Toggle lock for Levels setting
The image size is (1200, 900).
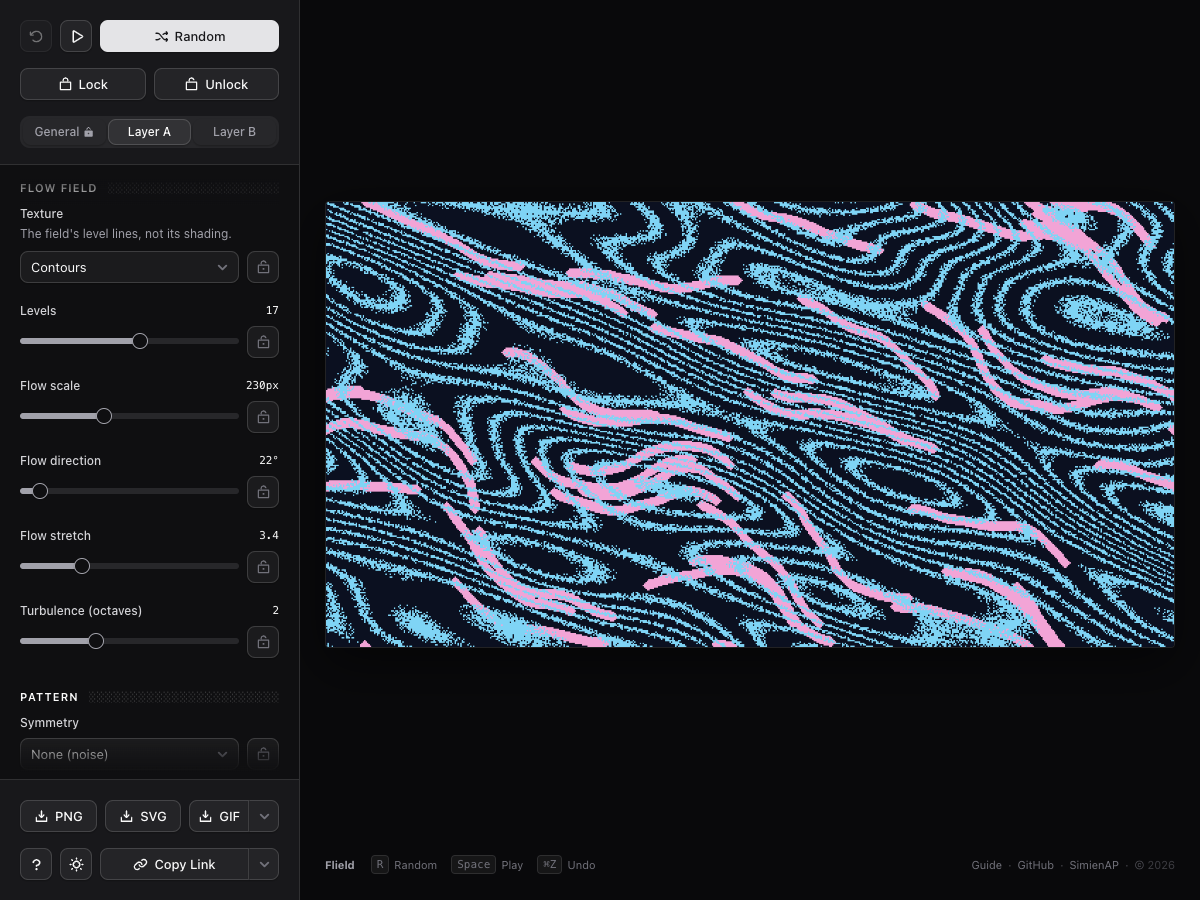(x=263, y=342)
